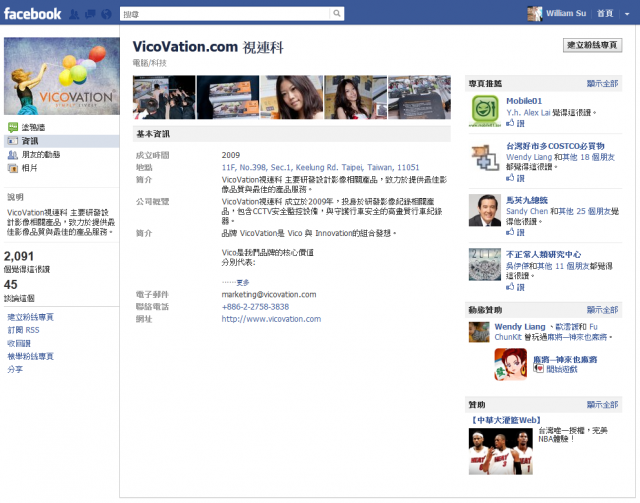Screen dimensions: 640x503
Task: Select 相片 photos tab in sidebar
Action: [x=29, y=168]
